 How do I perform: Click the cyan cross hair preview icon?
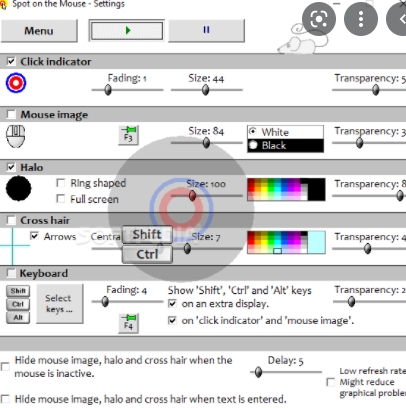point(13,246)
